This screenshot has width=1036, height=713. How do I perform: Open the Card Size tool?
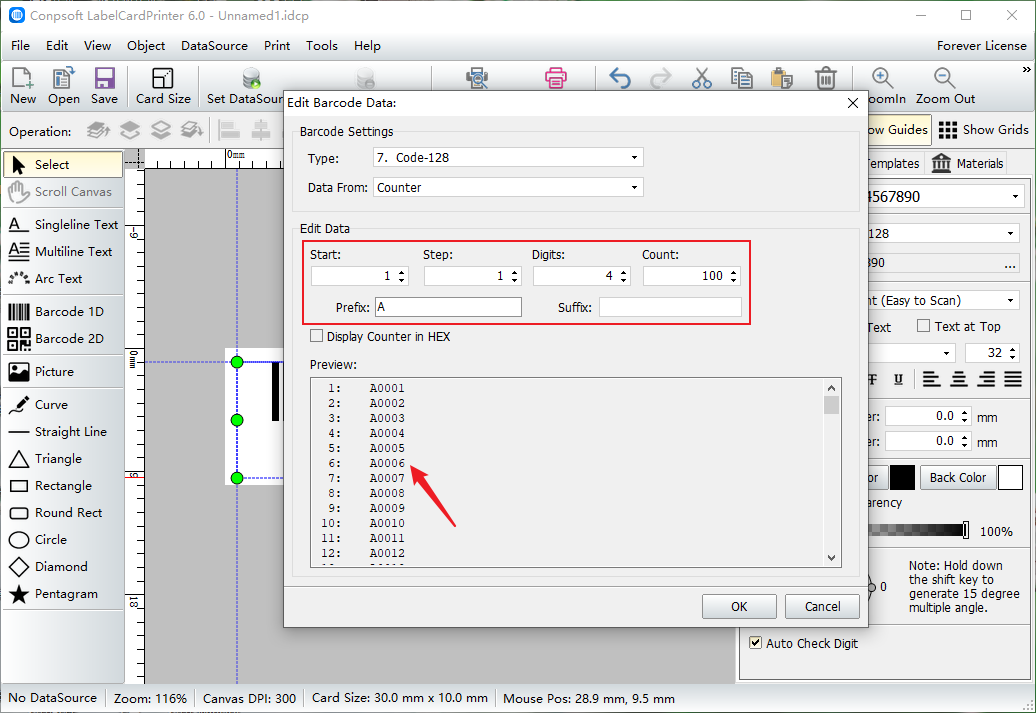[163, 86]
